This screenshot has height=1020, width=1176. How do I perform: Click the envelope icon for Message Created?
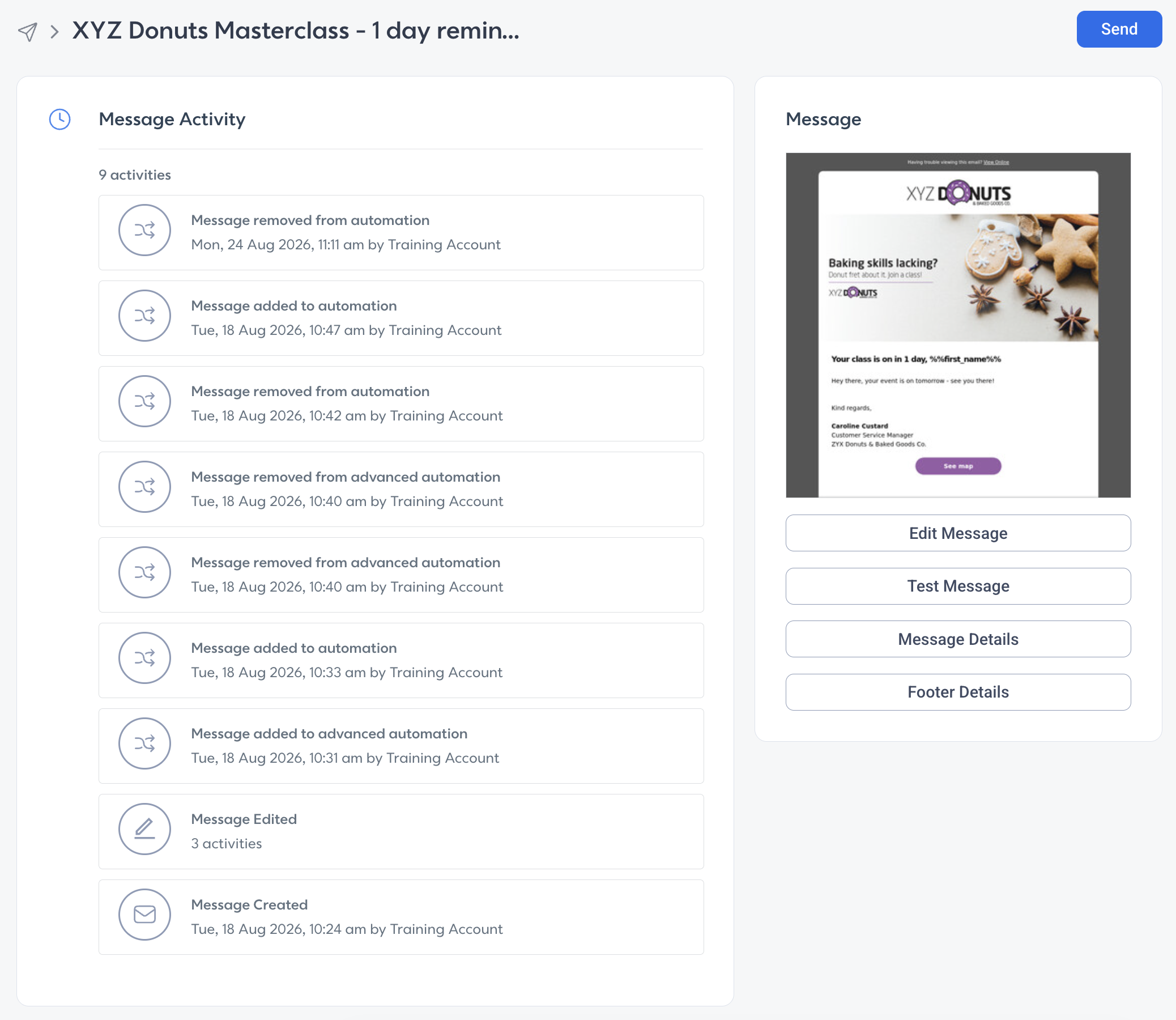pos(144,915)
